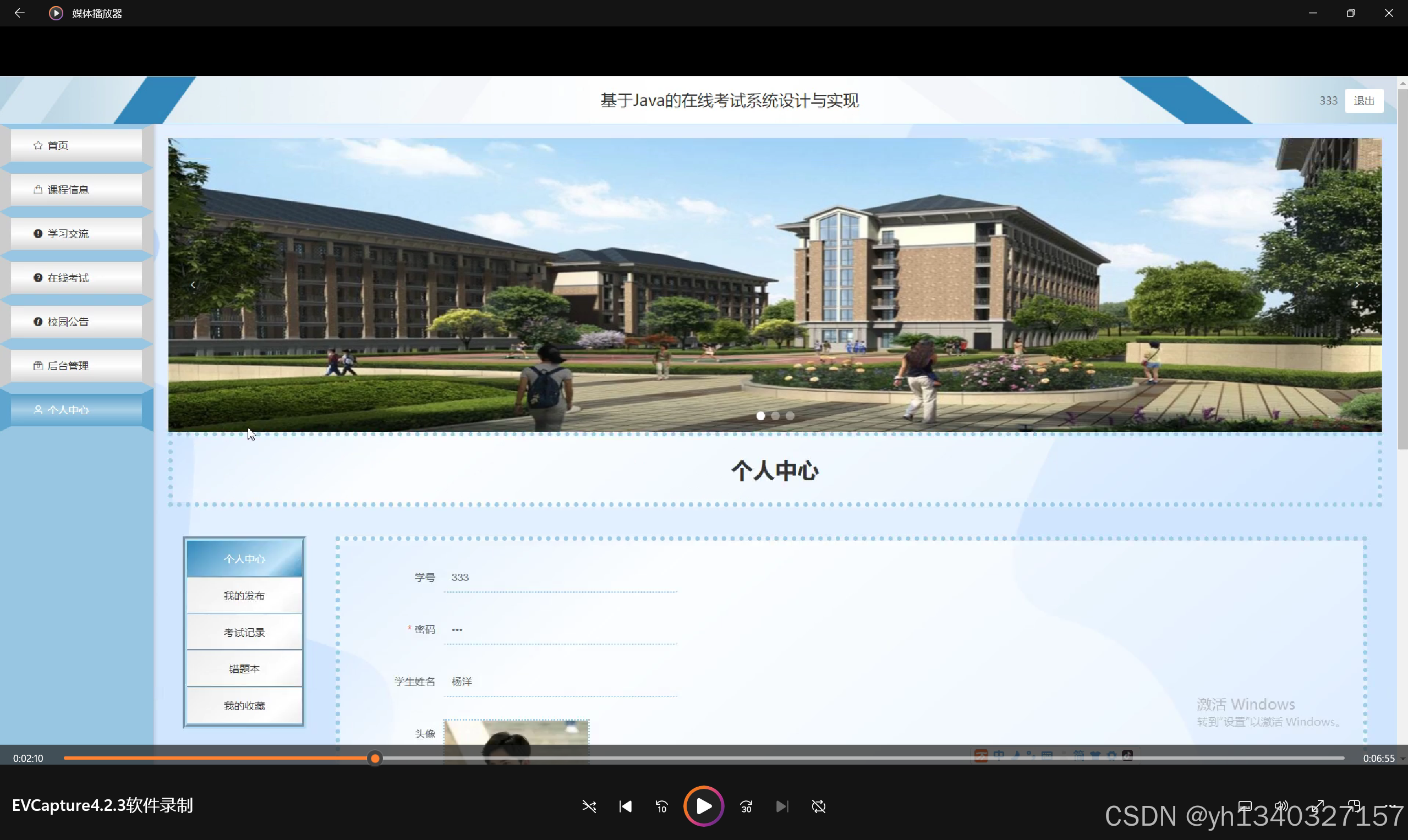The width and height of the screenshot is (1408, 840).
Task: Click the 我的收藏 entry
Action: (244, 706)
